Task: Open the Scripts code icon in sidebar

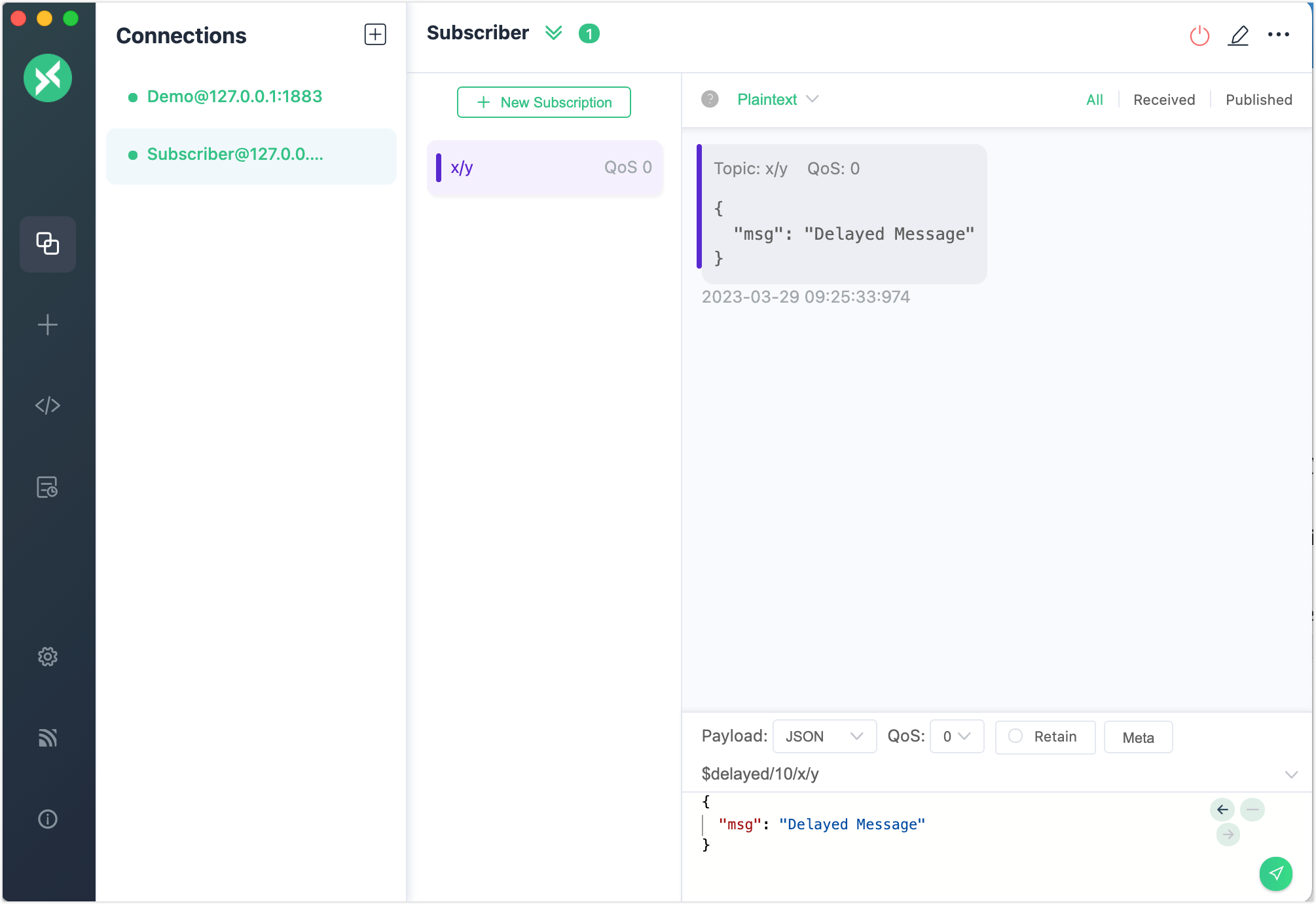Action: [48, 405]
